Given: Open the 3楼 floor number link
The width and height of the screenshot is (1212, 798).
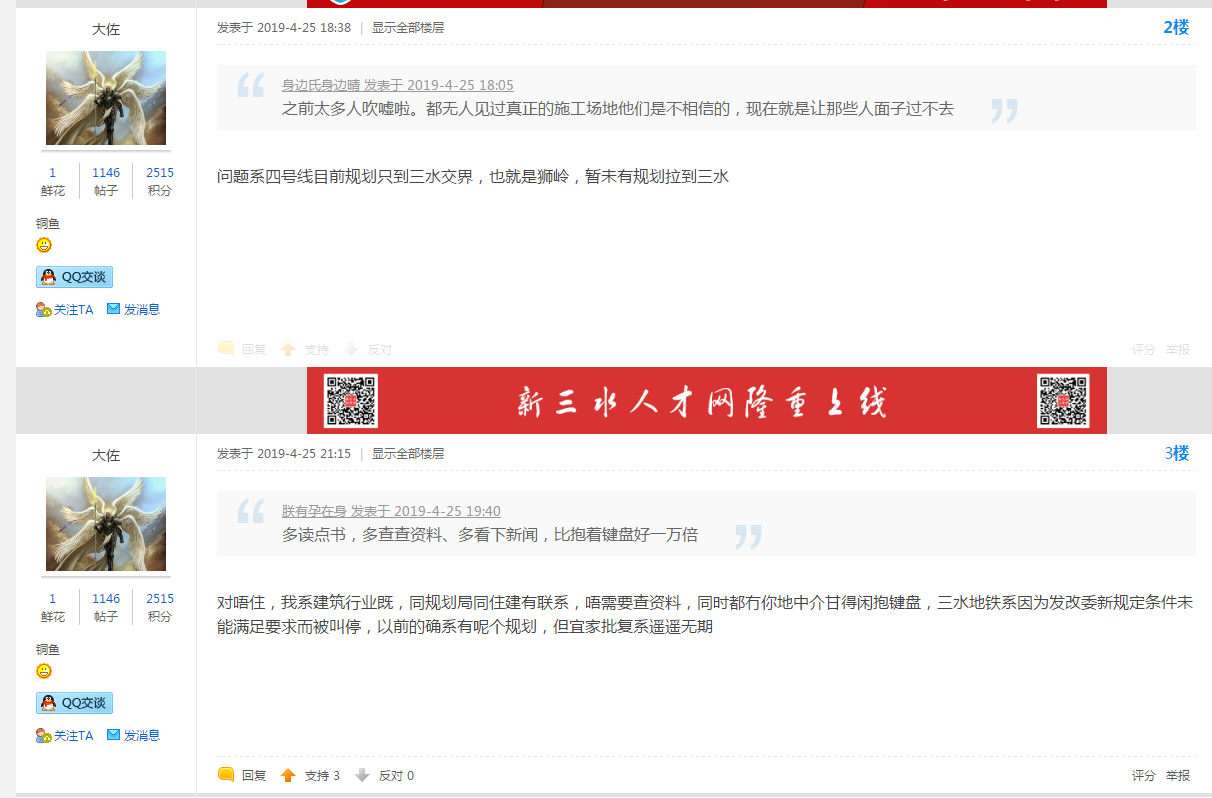Looking at the screenshot, I should pos(1178,453).
